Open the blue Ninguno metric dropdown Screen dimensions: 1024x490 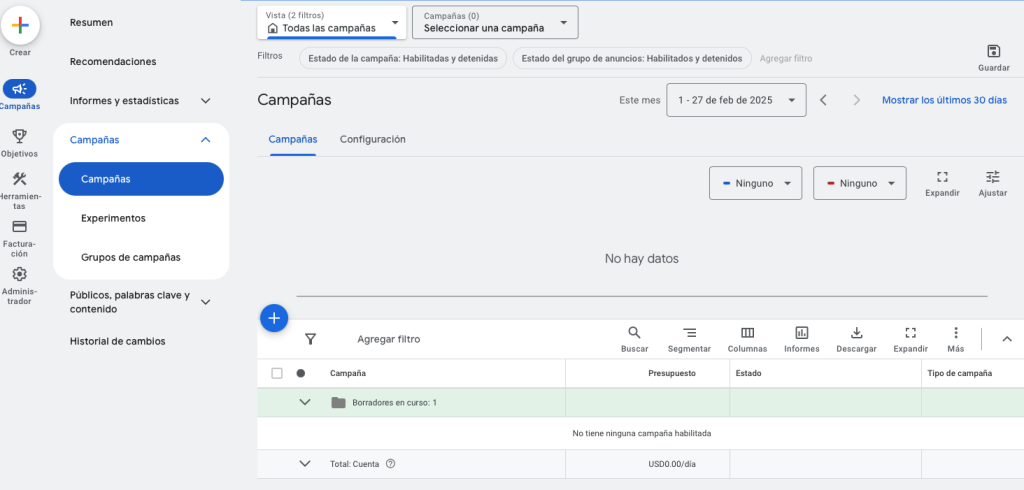pos(755,183)
